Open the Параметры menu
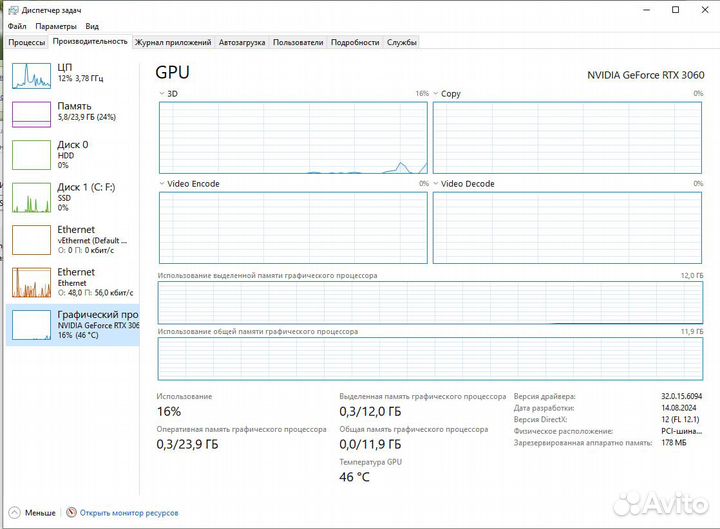The image size is (720, 529). pos(56,26)
